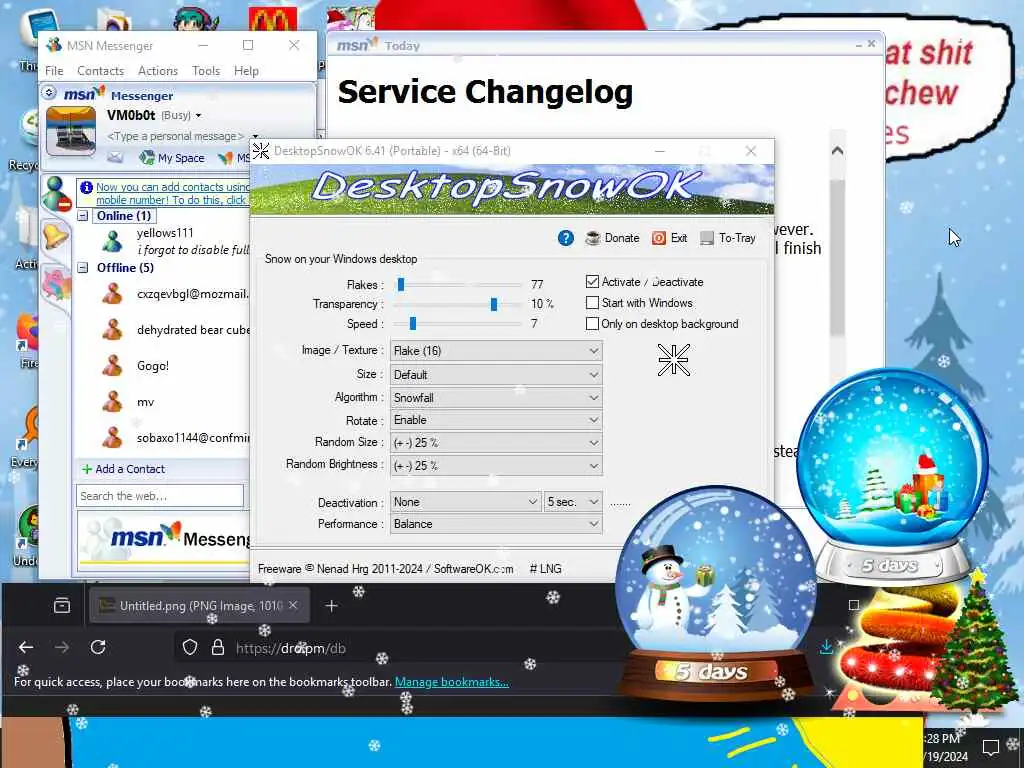Image resolution: width=1024 pixels, height=768 pixels.
Task: Click the snowman 5 days snow globe
Action: pyautogui.click(x=715, y=592)
